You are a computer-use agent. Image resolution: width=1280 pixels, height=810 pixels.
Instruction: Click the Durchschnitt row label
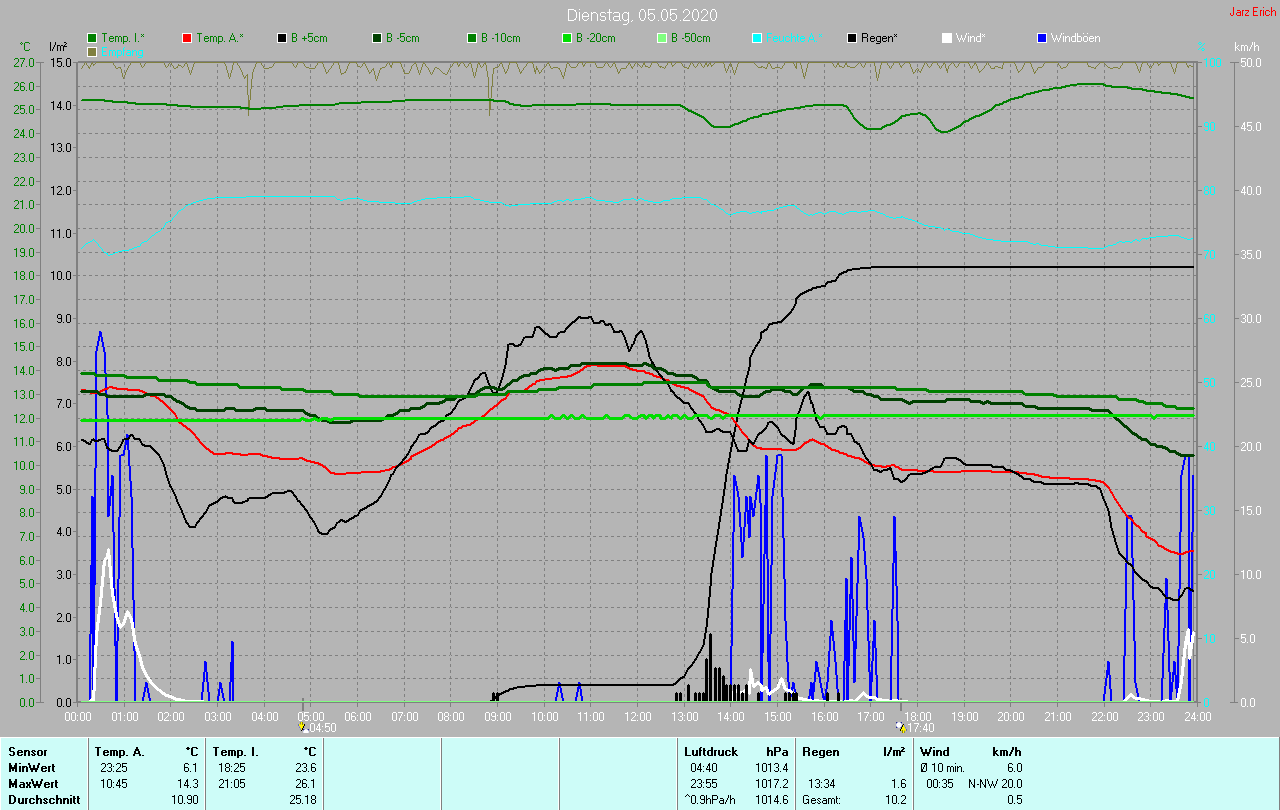click(x=43, y=800)
